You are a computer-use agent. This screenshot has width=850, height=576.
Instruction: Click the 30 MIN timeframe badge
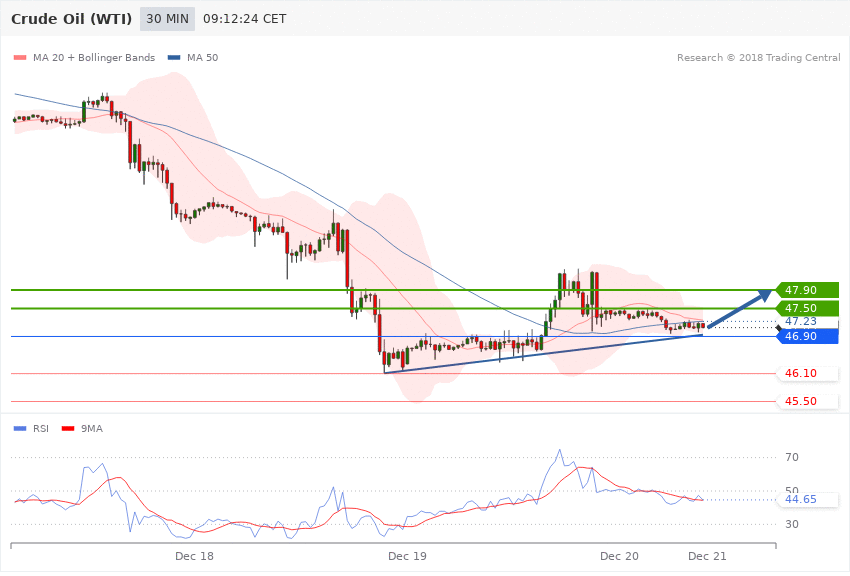(x=167, y=19)
